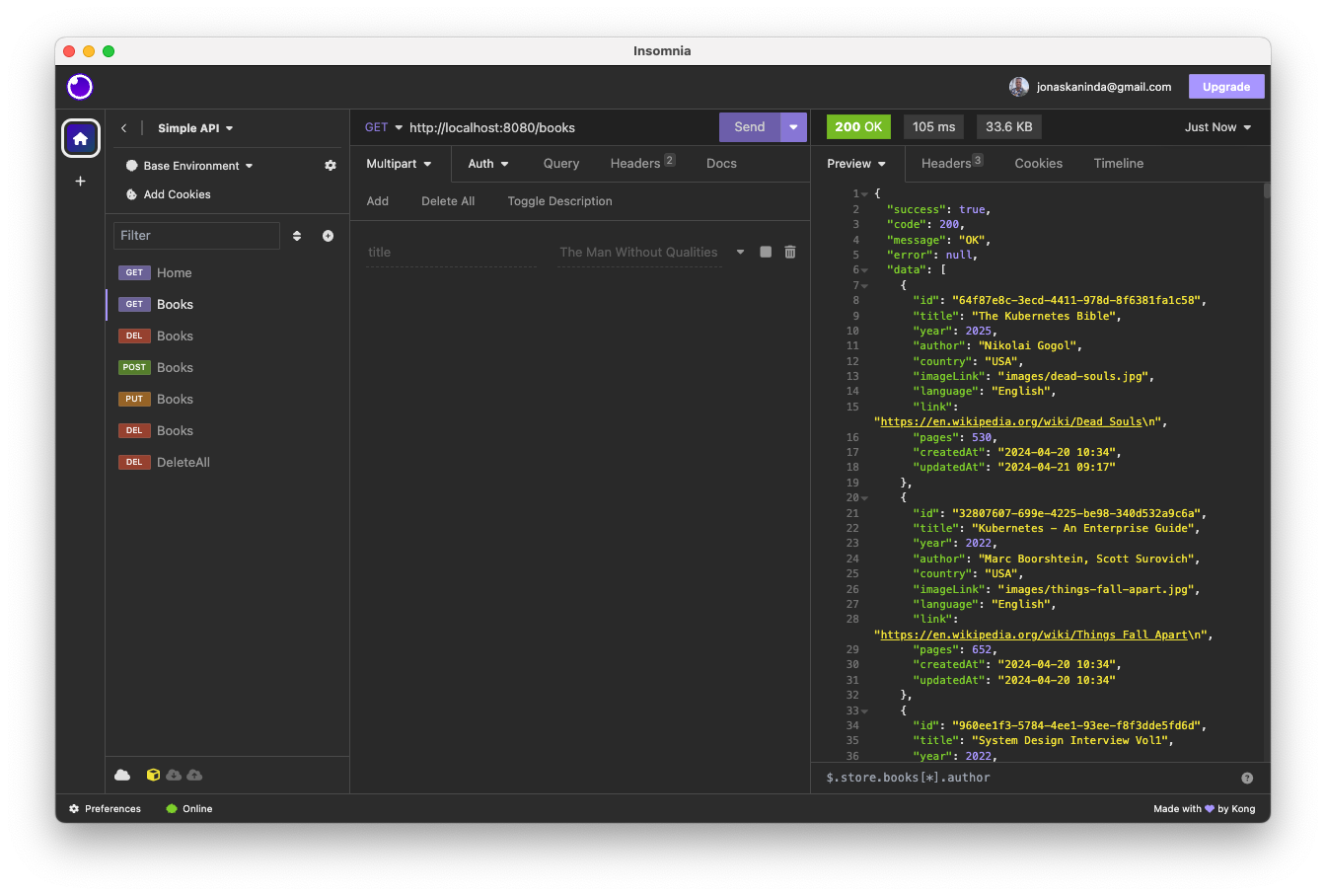Switch to the Query tab
The height and width of the screenshot is (896, 1326).
tap(561, 164)
